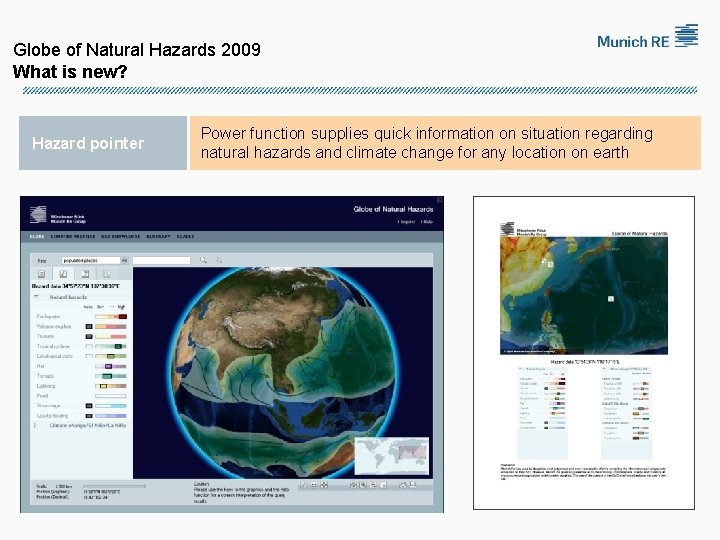720x540 pixels.
Task: Click the Tropical cyclone scale bar
Action: point(111,346)
